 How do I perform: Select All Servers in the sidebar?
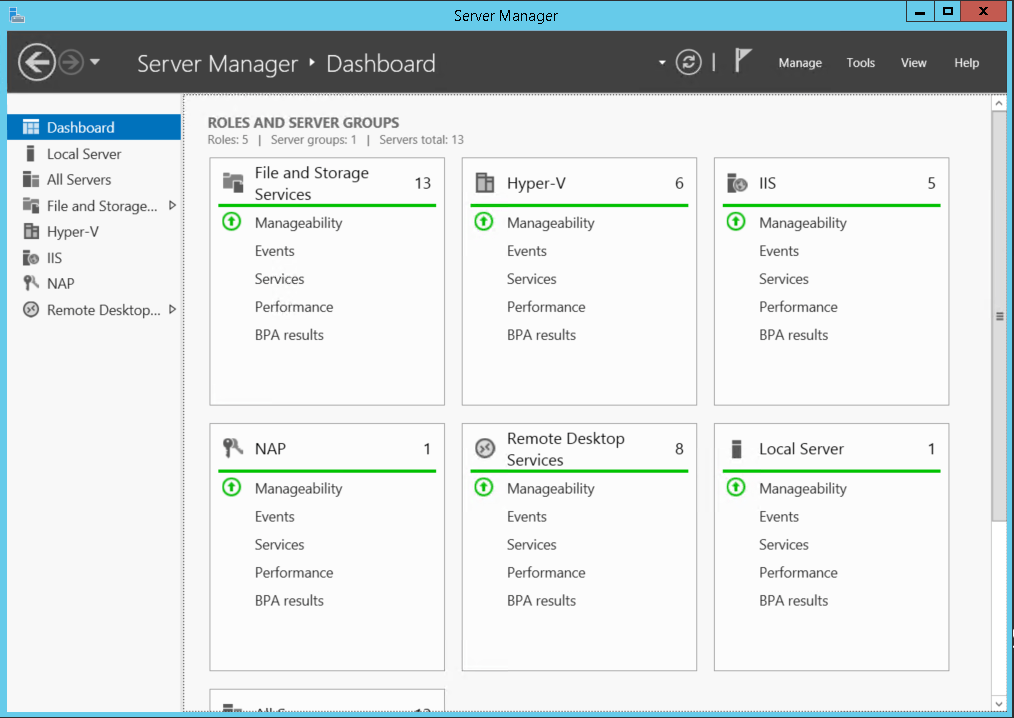79,180
